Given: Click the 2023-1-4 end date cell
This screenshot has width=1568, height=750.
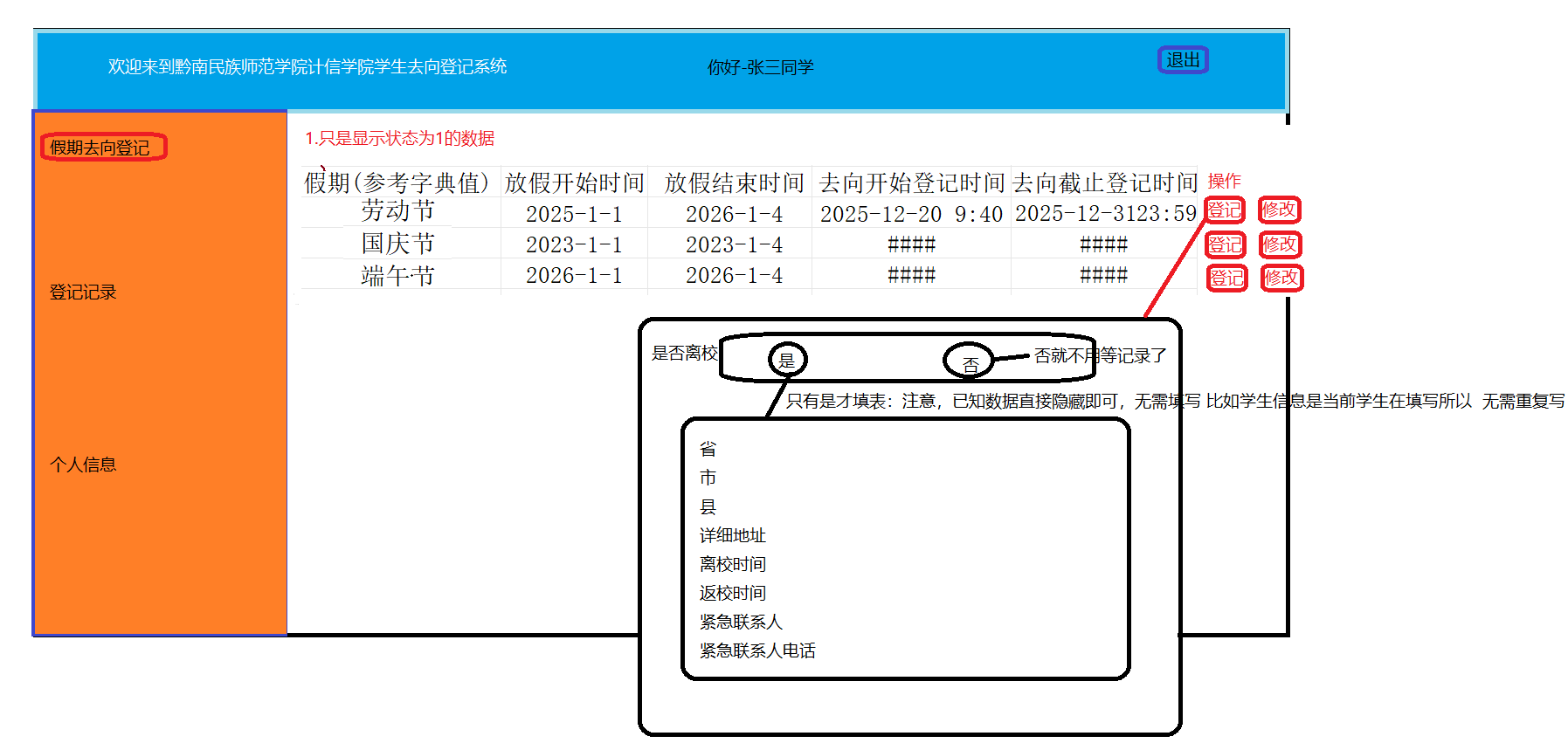Looking at the screenshot, I should click(734, 244).
